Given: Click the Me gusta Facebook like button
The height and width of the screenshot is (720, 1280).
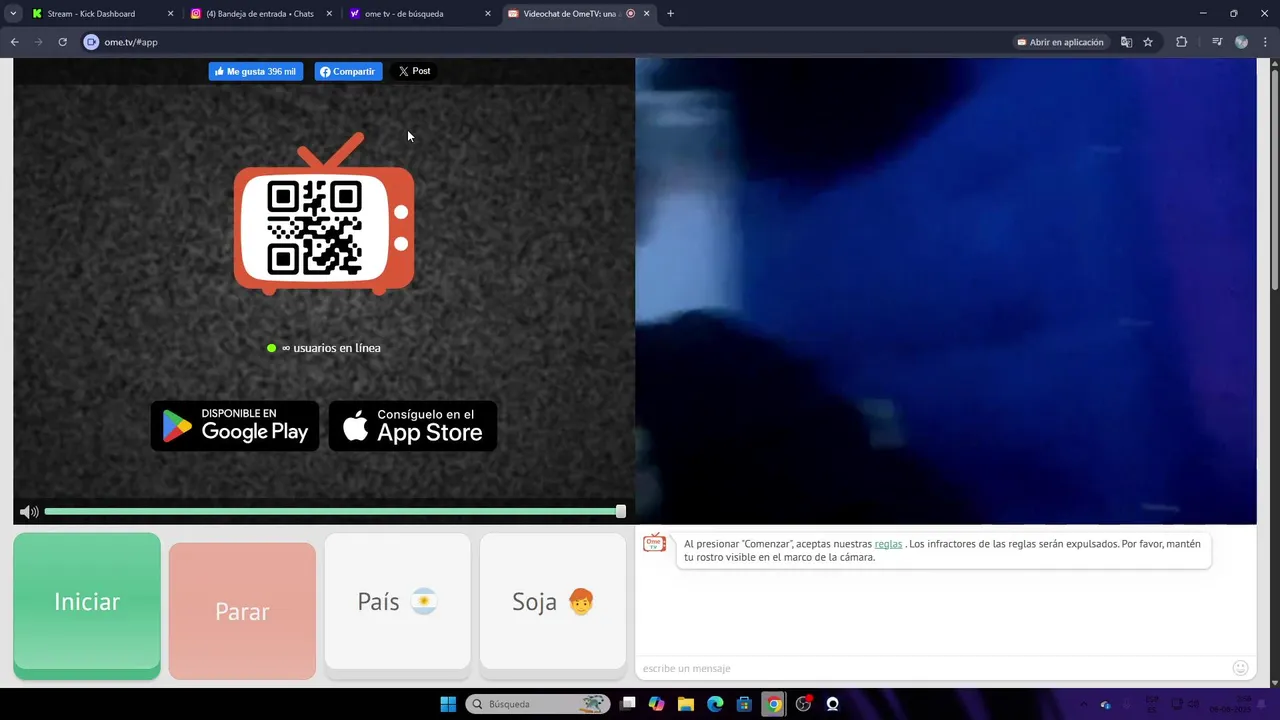Looking at the screenshot, I should [255, 71].
